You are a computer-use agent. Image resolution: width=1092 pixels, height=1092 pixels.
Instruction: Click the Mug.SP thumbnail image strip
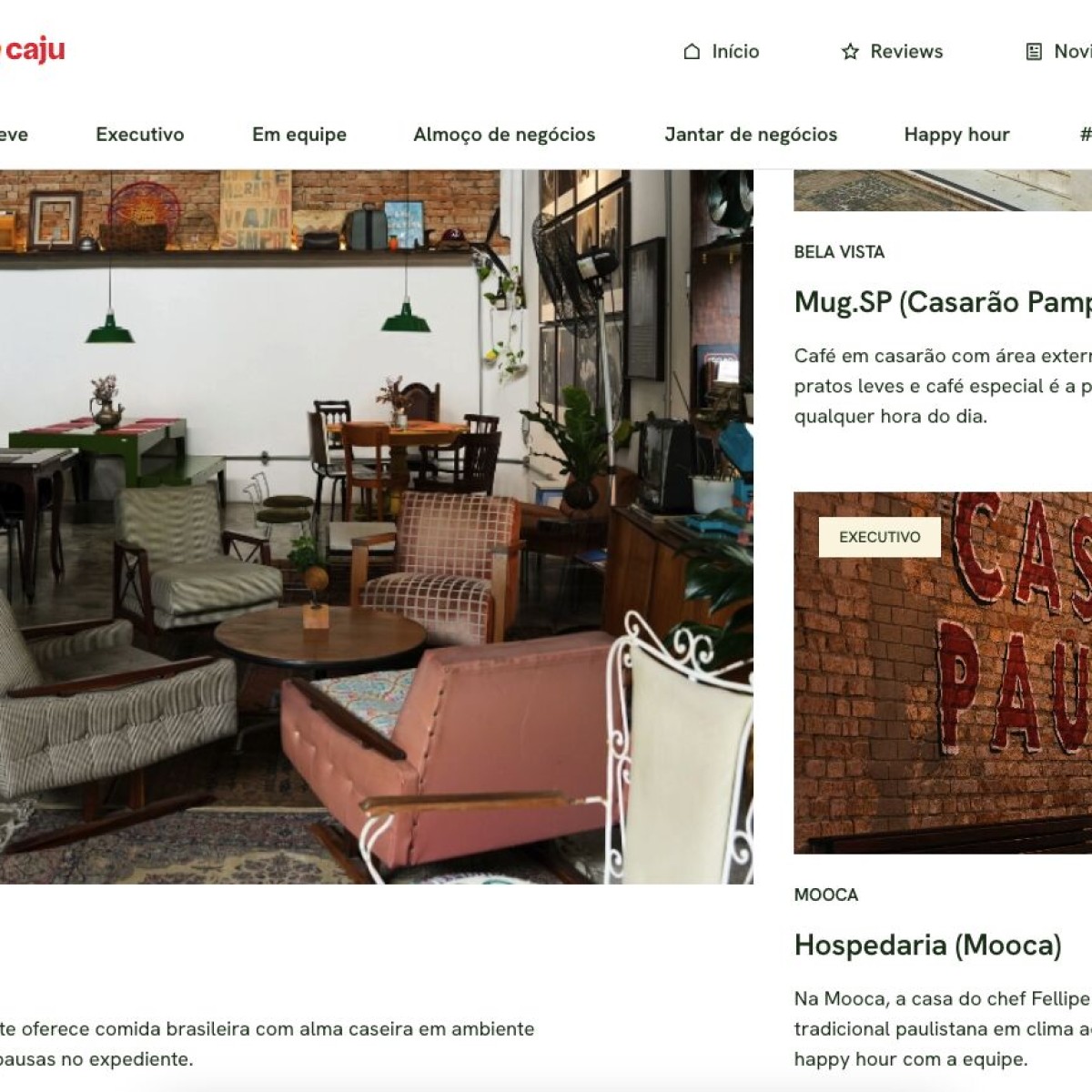tap(943, 190)
